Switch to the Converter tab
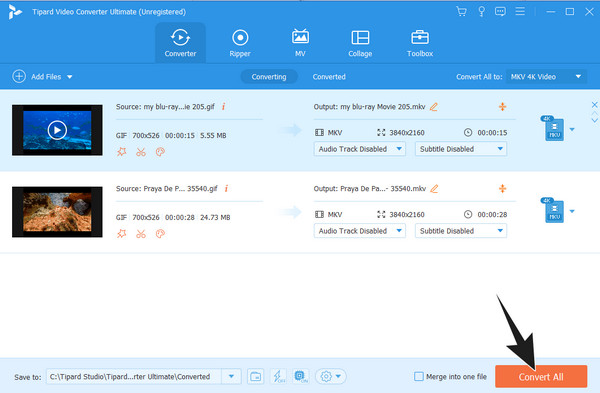 tap(180, 42)
